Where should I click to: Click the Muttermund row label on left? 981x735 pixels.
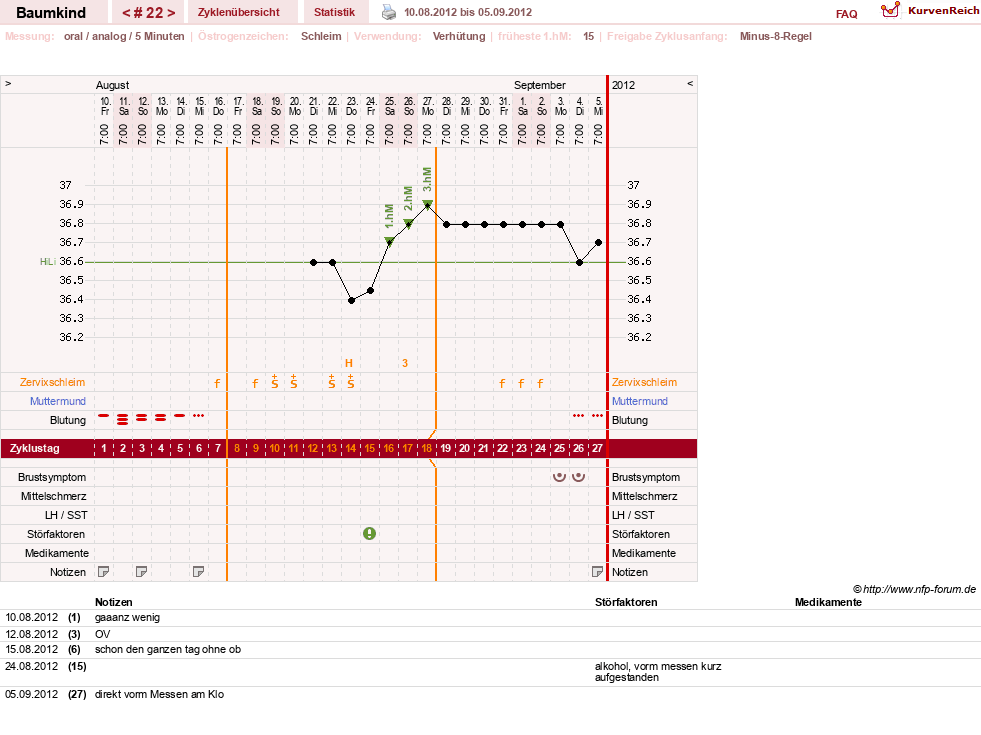click(x=58, y=401)
